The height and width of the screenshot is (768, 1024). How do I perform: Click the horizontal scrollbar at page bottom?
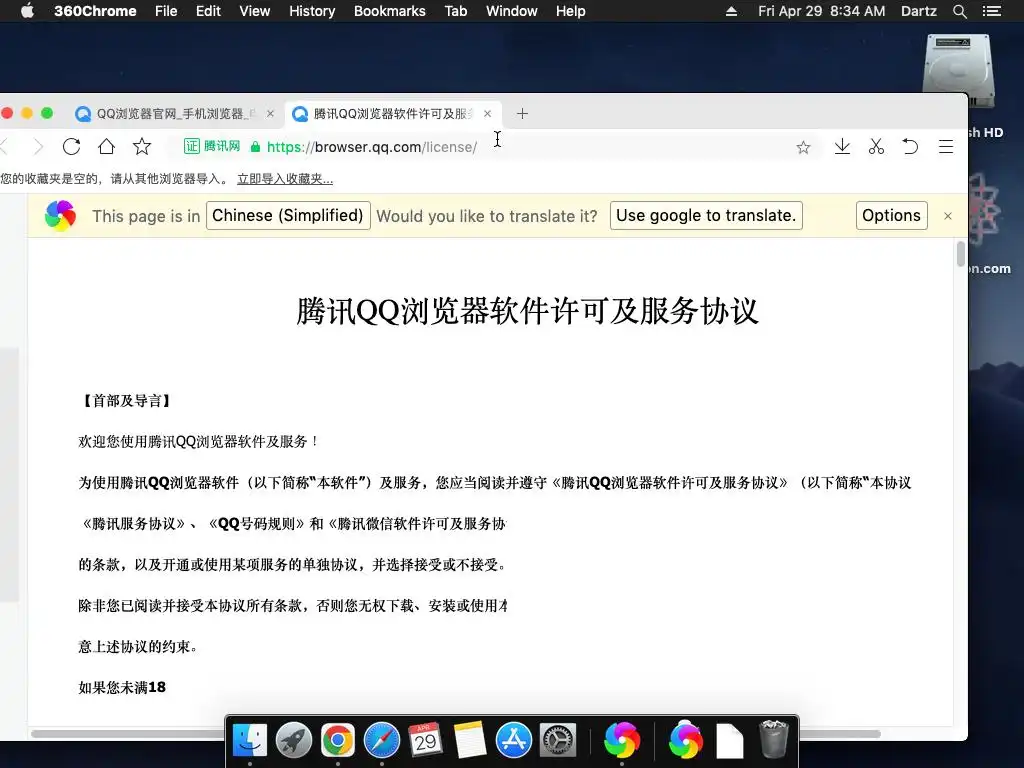pyautogui.click(x=456, y=733)
